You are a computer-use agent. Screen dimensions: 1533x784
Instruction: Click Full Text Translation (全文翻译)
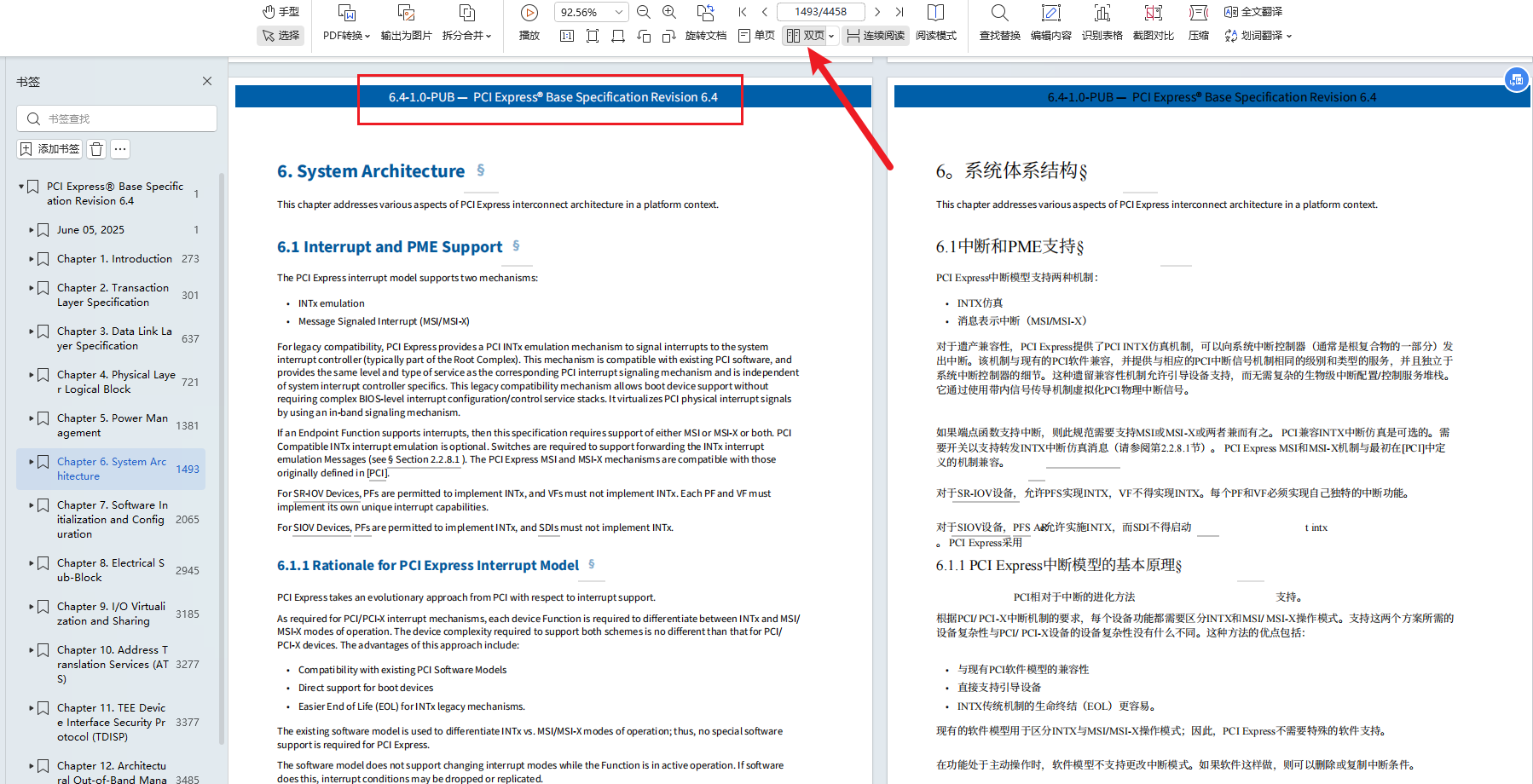point(1253,12)
